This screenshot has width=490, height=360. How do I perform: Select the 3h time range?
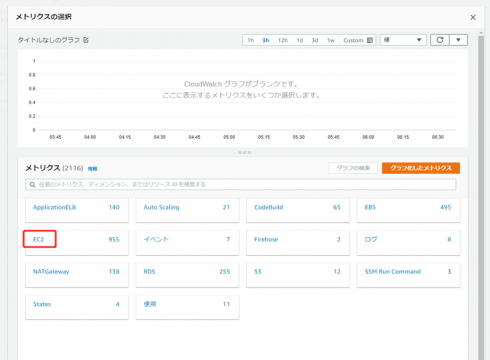click(x=266, y=40)
